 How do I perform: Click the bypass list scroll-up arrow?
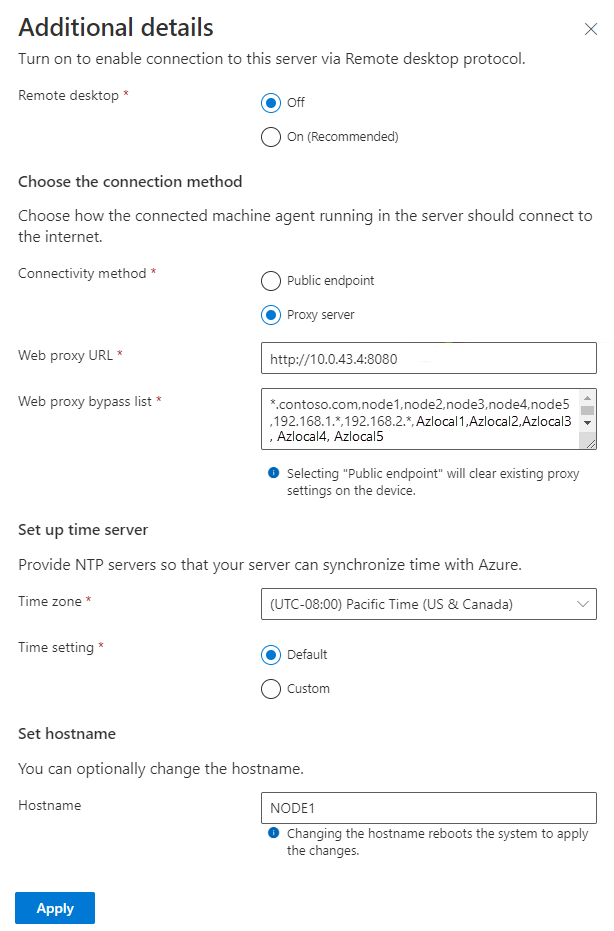(x=587, y=398)
